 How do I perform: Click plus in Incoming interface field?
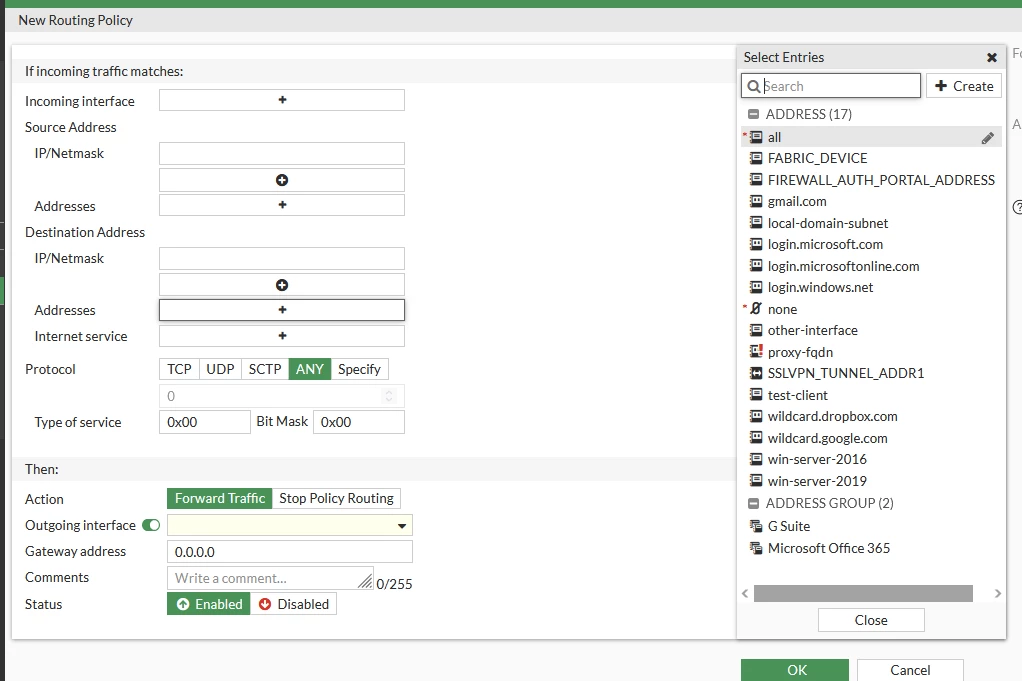point(282,100)
